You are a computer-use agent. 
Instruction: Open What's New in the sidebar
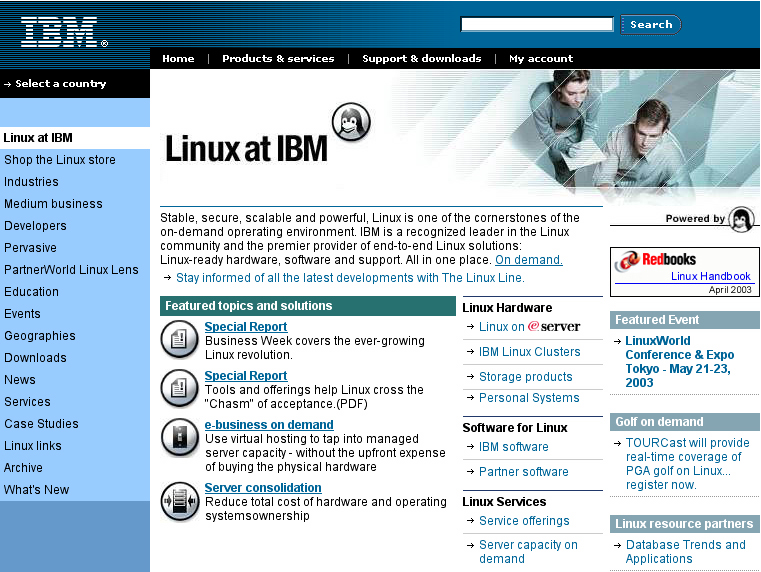36,490
